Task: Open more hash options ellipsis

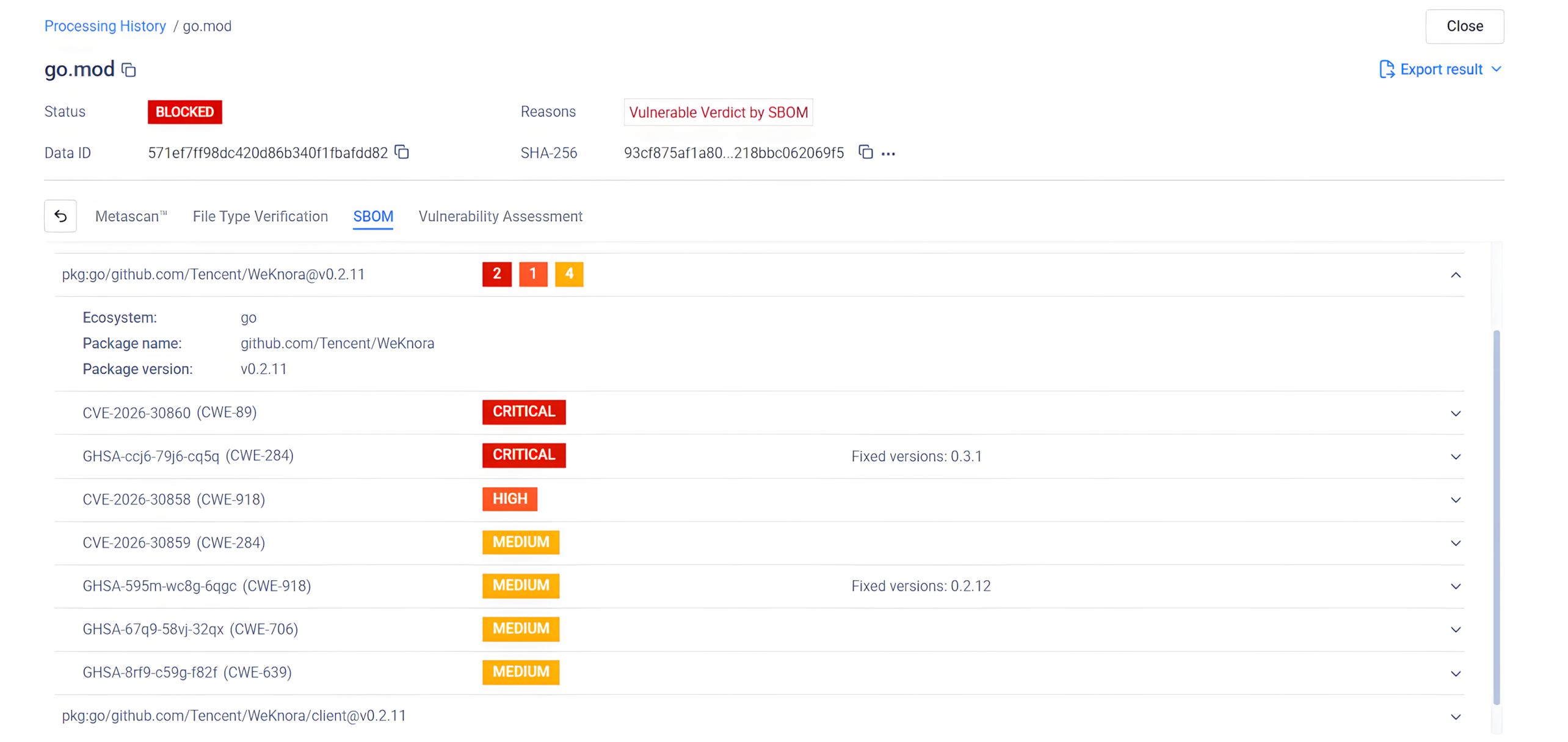Action: pos(888,154)
